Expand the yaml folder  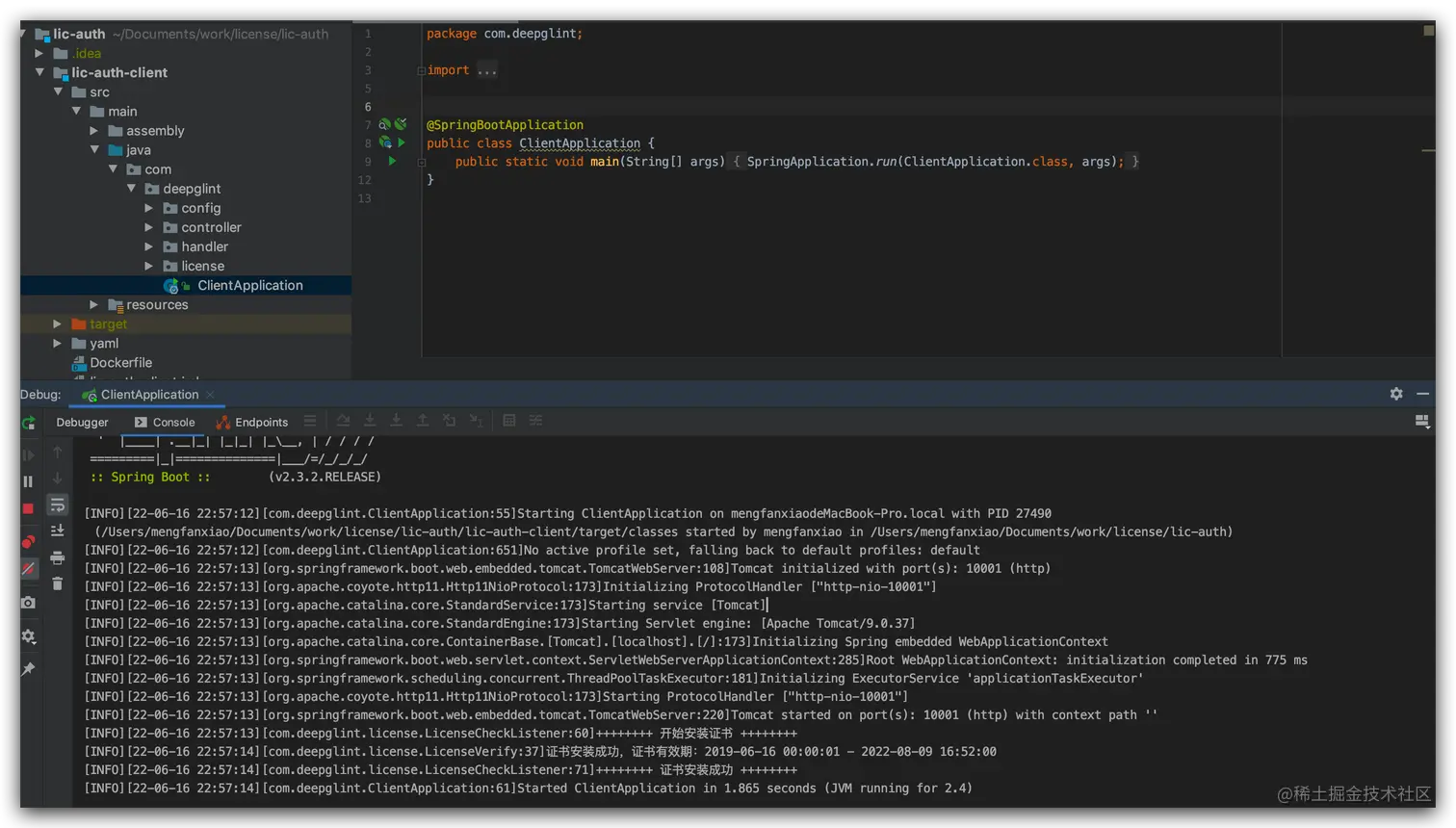point(58,343)
